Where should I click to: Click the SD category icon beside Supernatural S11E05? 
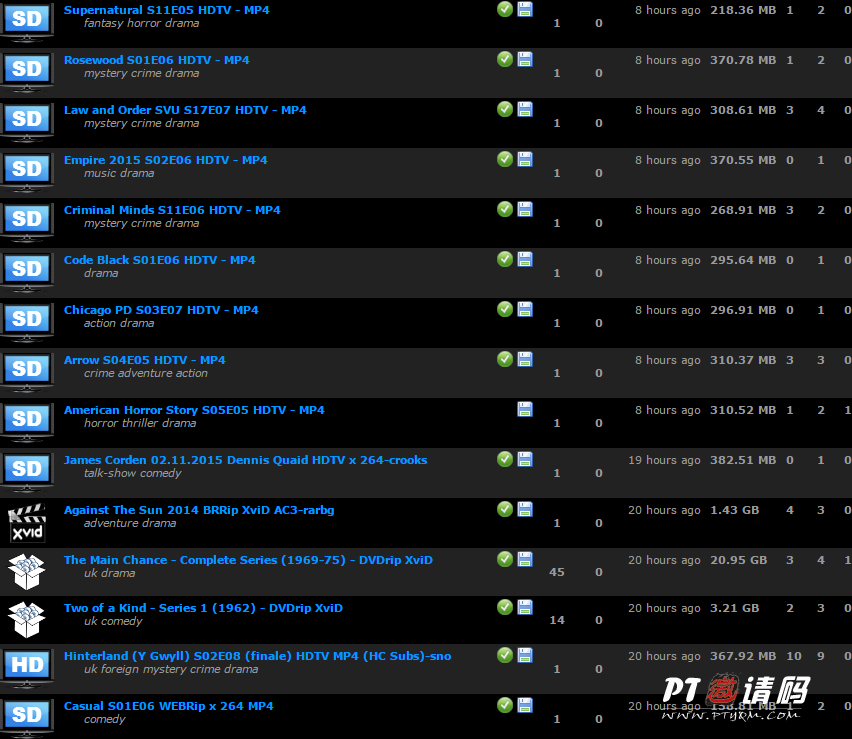[x=27, y=21]
